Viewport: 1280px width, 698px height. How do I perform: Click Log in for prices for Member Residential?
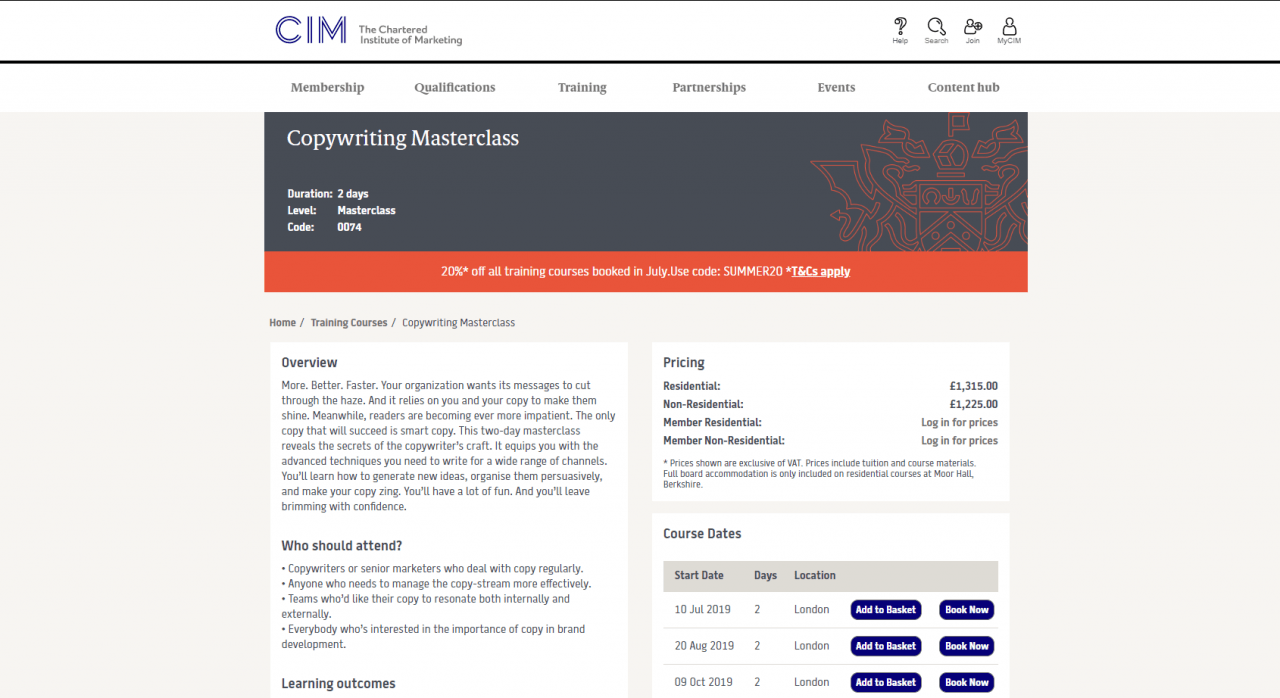coord(959,422)
